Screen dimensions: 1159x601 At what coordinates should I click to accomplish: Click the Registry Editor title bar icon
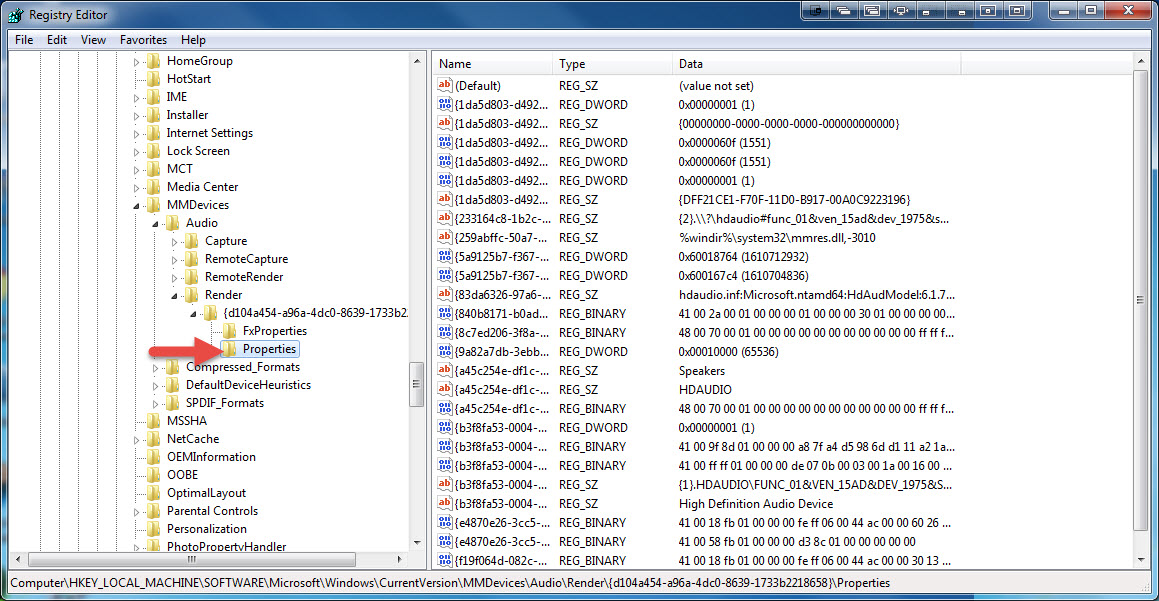[x=14, y=14]
